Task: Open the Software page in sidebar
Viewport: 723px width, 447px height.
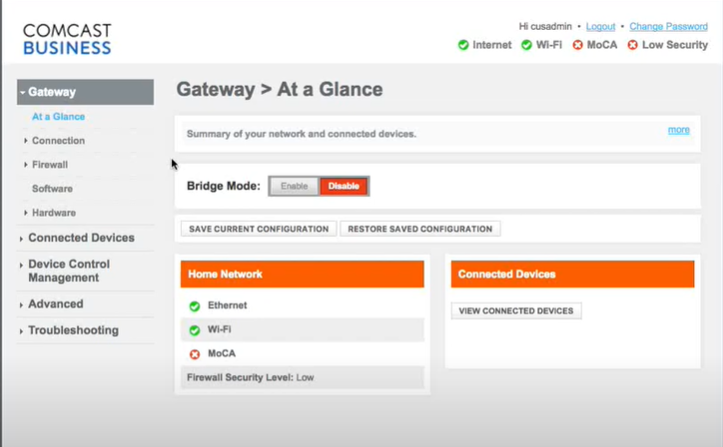Action: click(52, 189)
